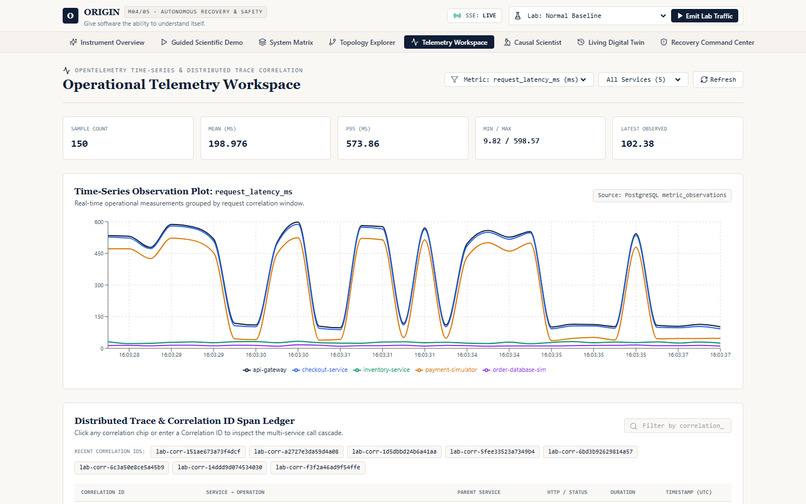Hide the payment-simulator series via the legend
Viewport: 806px width, 504px height.
[x=446, y=370]
